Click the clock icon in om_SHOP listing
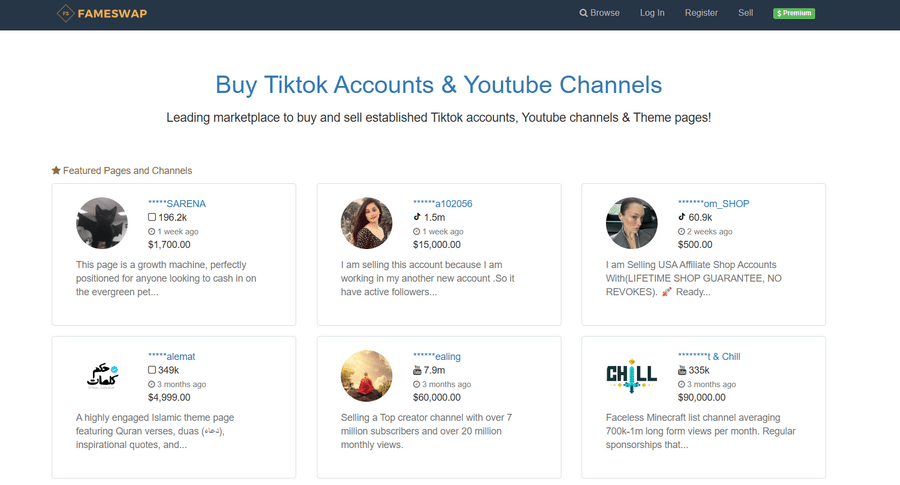Screen dimensions: 900x485 tap(681, 231)
